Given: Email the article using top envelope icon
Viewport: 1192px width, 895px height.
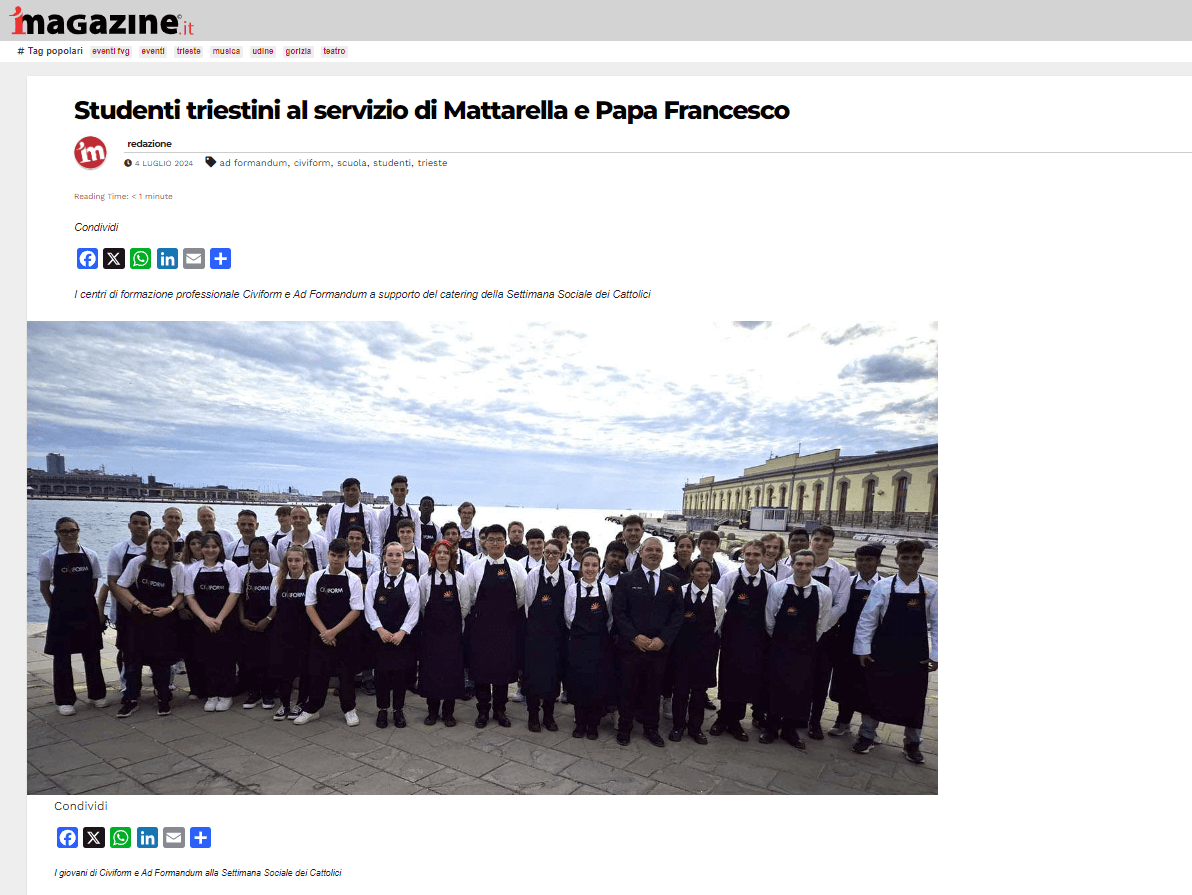Looking at the screenshot, I should [x=194, y=259].
